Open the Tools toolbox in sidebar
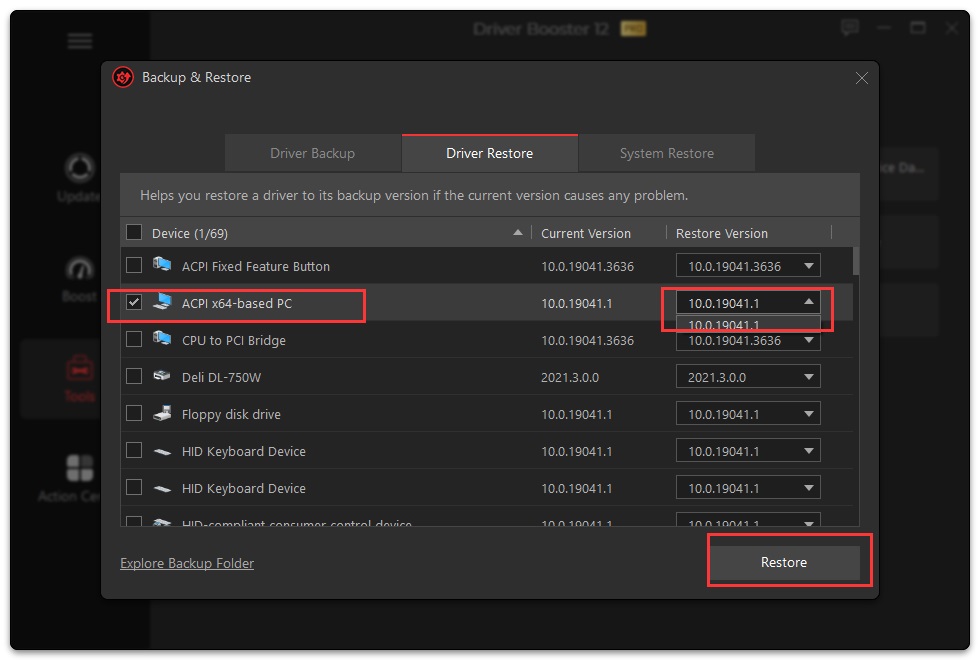The image size is (980, 660). point(79,378)
